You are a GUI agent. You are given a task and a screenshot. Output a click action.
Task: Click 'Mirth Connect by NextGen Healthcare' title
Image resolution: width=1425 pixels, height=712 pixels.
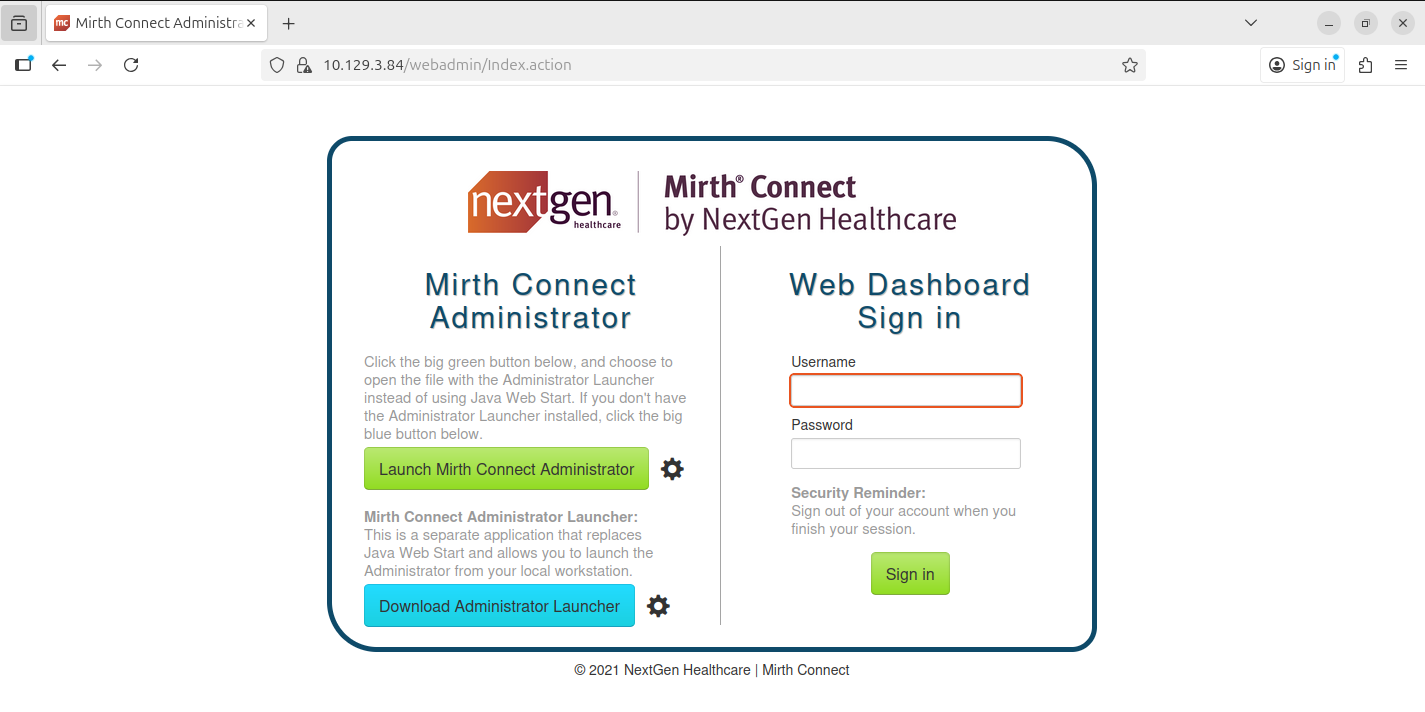[810, 203]
